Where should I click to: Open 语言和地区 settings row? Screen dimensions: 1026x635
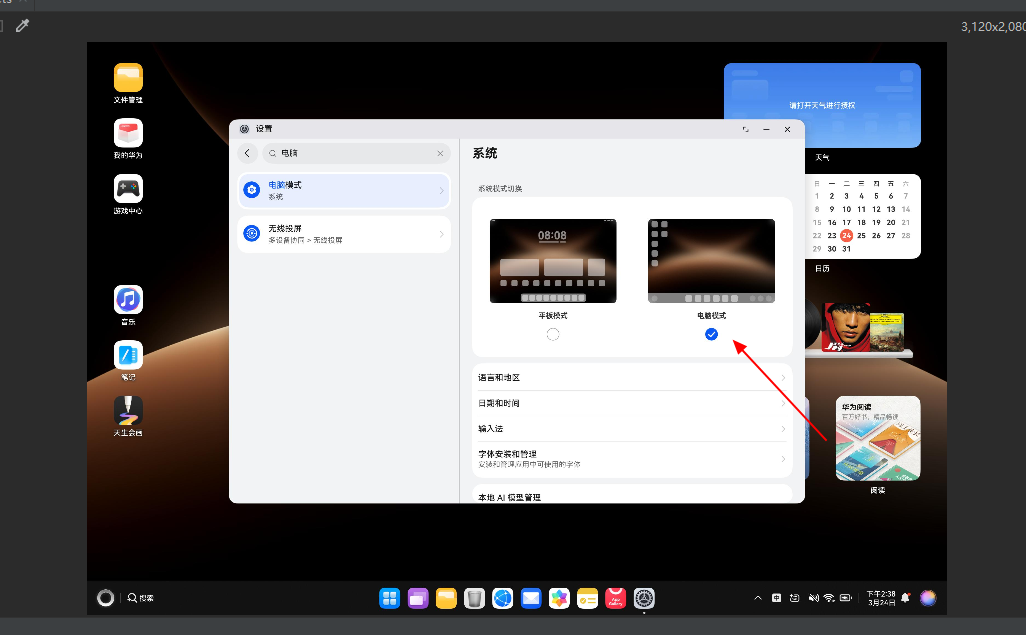(632, 377)
